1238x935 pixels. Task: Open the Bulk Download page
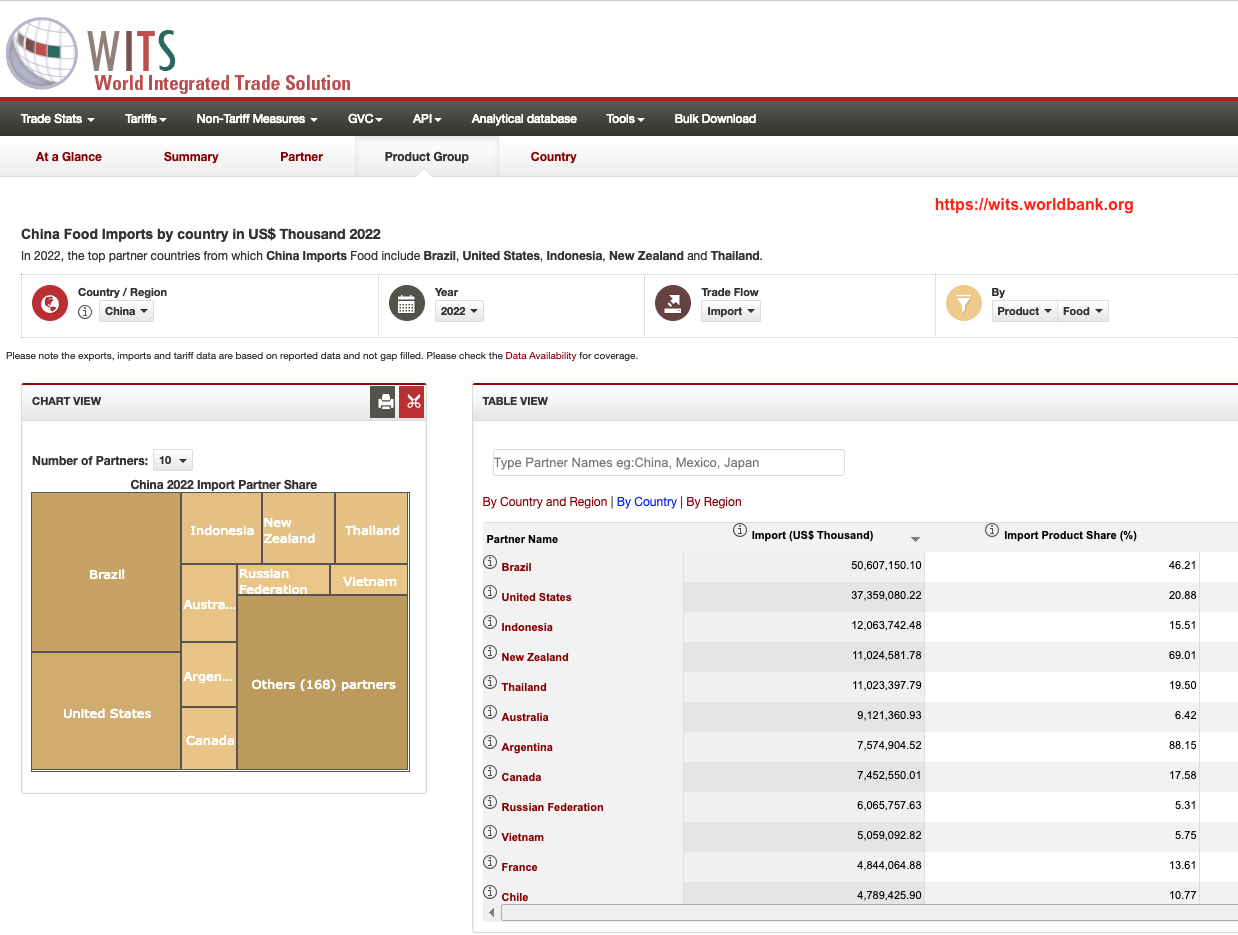click(x=714, y=119)
